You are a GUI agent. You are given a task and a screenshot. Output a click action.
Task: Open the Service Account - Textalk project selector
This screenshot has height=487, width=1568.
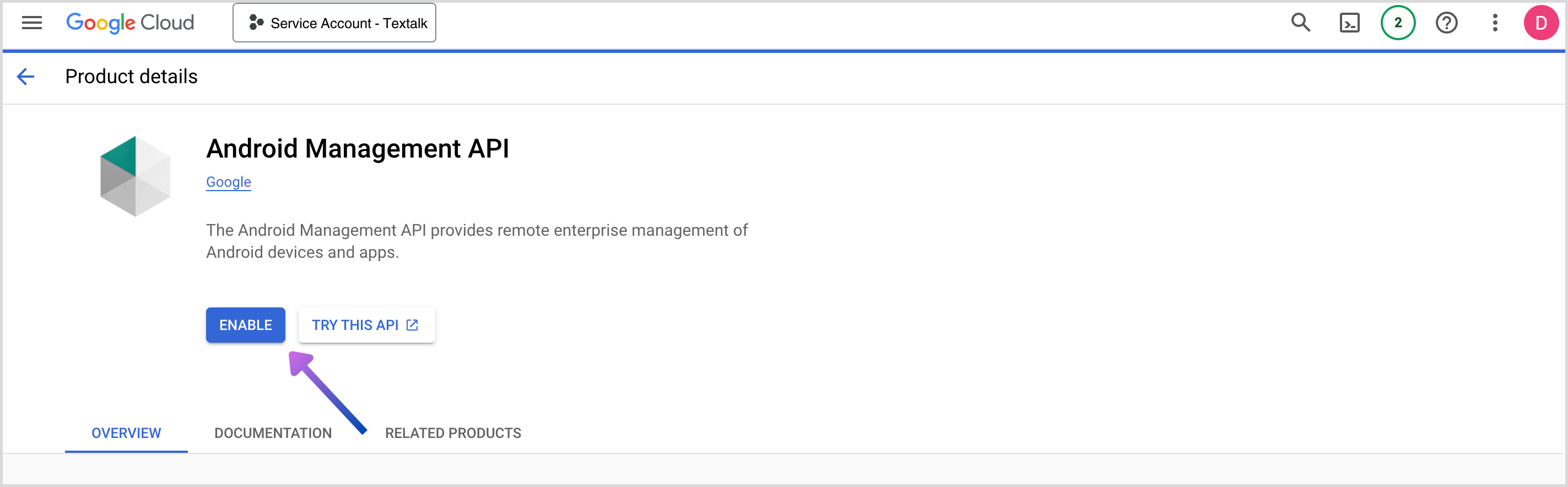click(334, 23)
